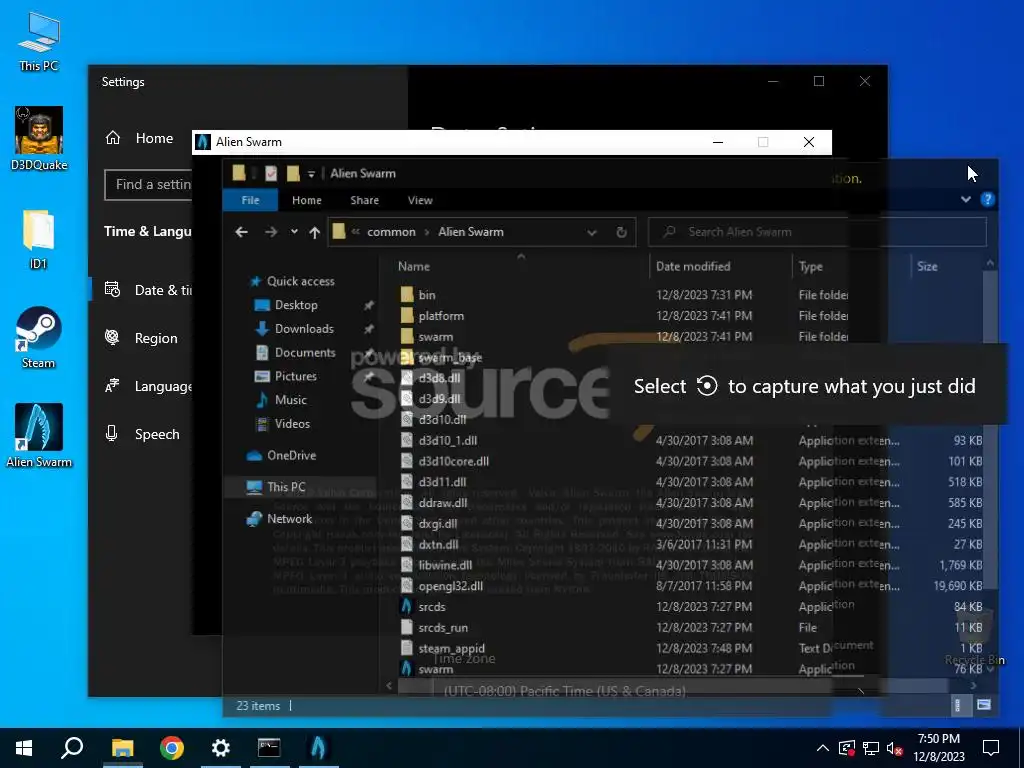This screenshot has height=768, width=1024.
Task: Expand the ribbon with chevron arrow
Action: pos(966,200)
